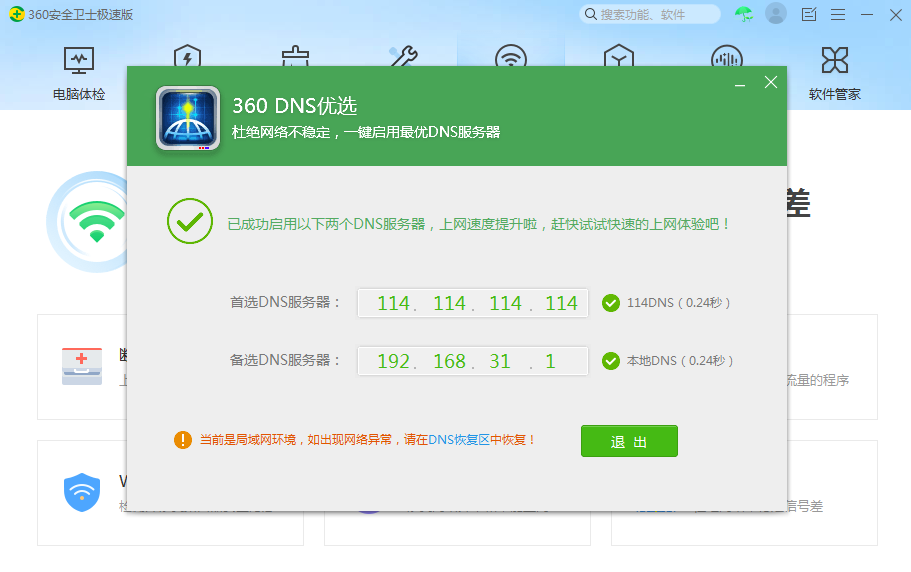911x572 pixels.
Task: Click the sound wave circle toolbar icon
Action: [727, 56]
